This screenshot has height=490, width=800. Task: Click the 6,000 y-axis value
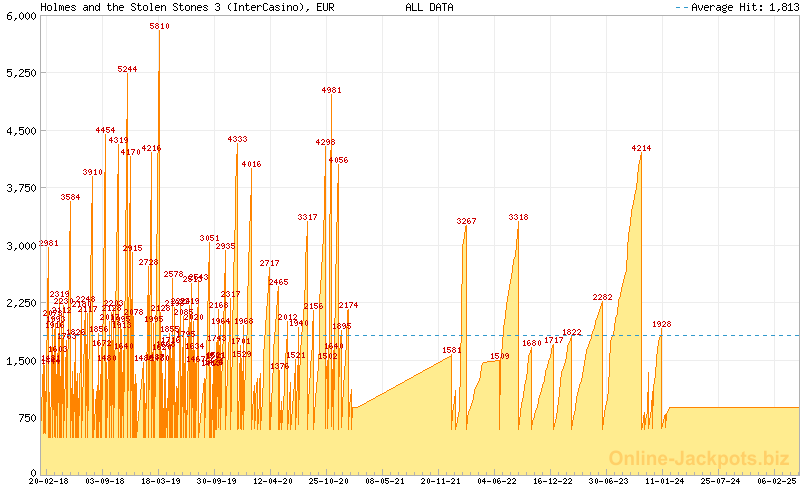tap(21, 16)
